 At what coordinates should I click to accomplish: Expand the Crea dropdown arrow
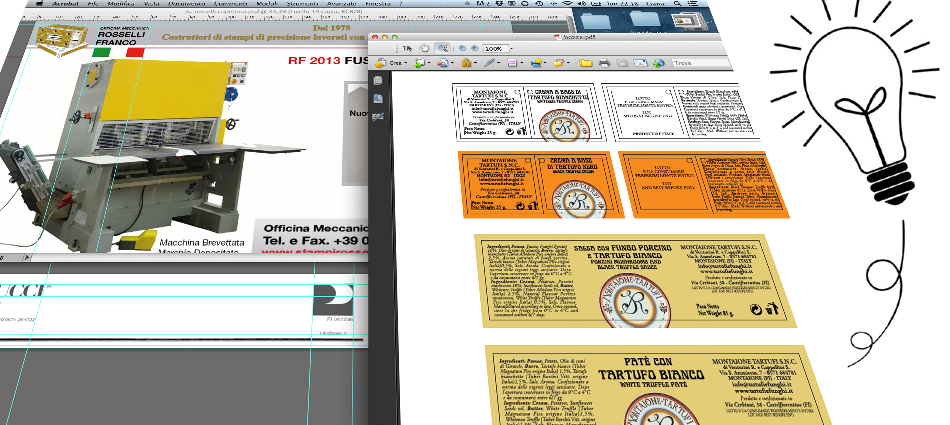tap(406, 62)
